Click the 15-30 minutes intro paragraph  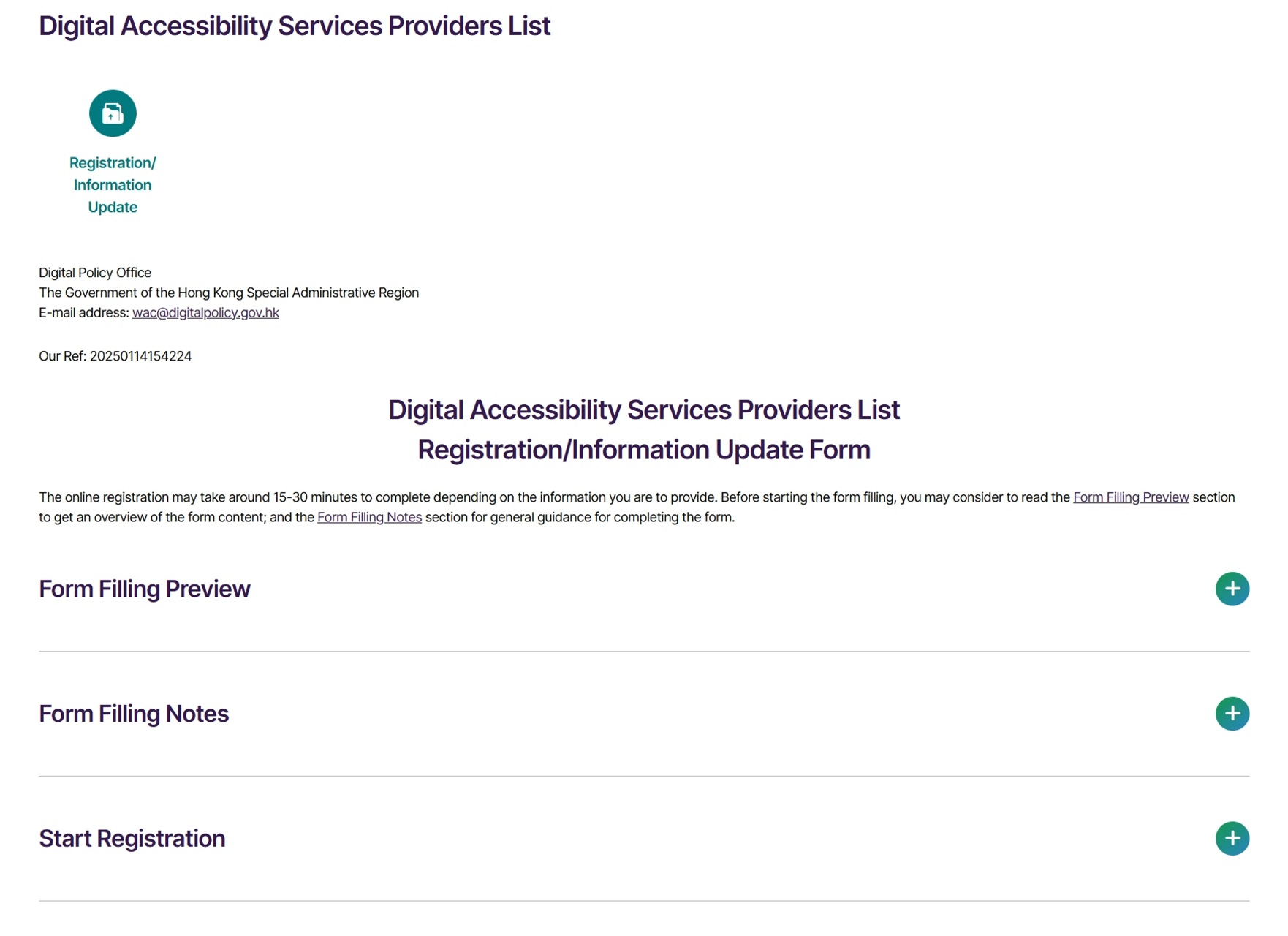tap(637, 507)
